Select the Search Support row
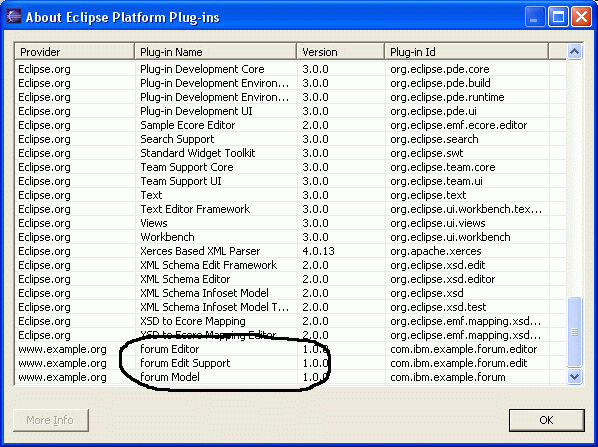Viewport: 598px width, 447px height. coord(290,139)
